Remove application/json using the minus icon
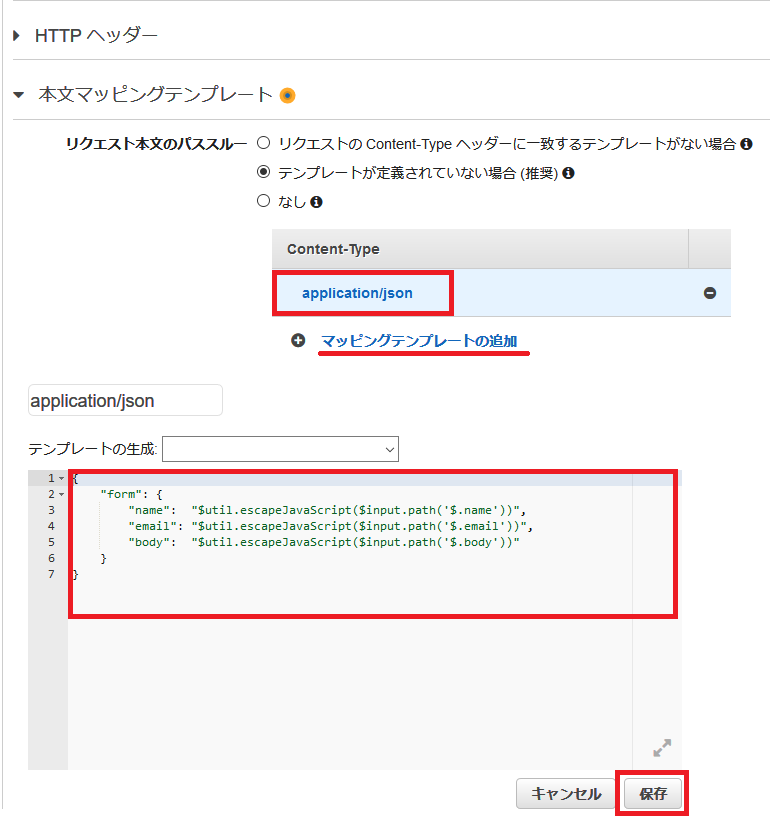This screenshot has height=818, width=770. (710, 293)
